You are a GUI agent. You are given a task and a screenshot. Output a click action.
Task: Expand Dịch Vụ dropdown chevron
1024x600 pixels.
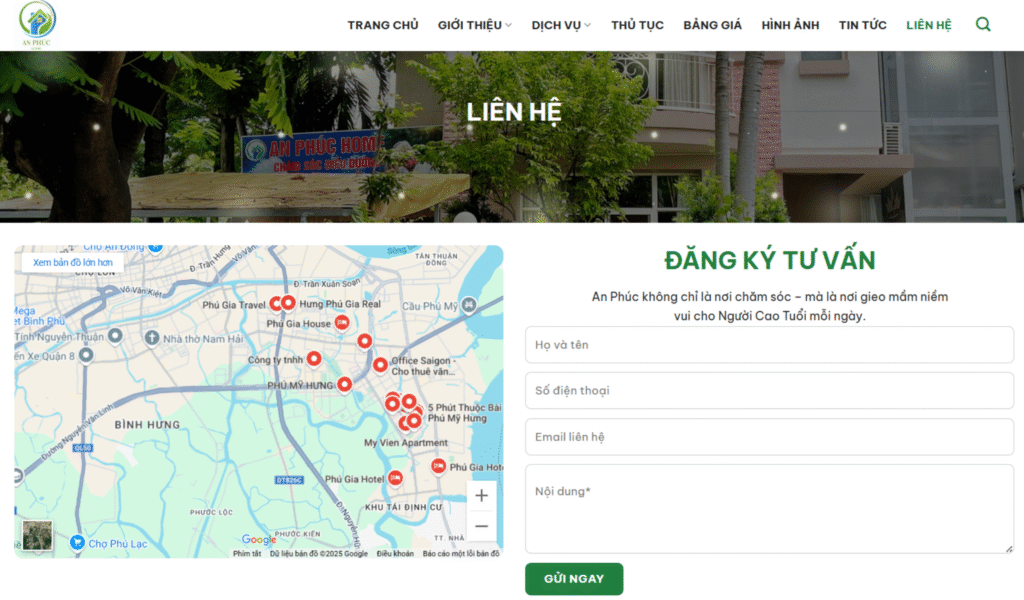click(x=588, y=25)
